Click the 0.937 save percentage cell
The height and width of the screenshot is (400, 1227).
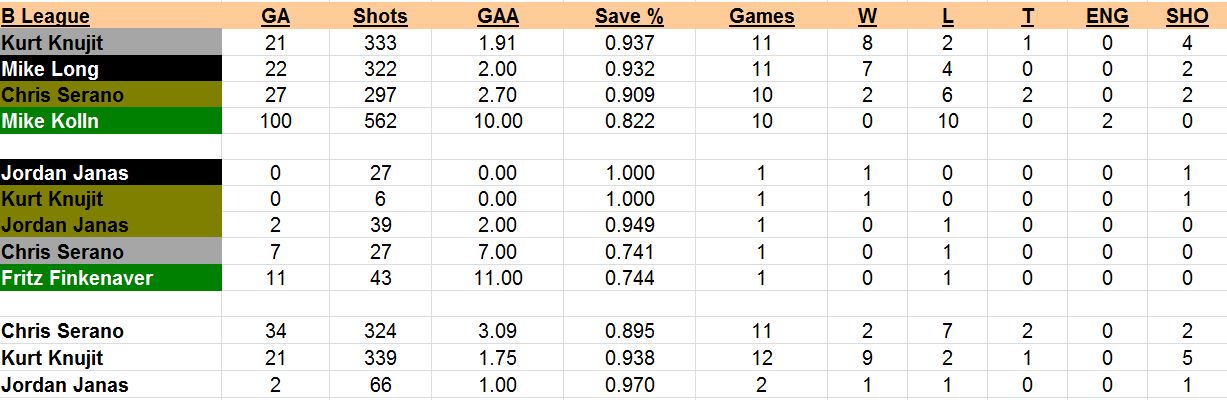click(x=630, y=43)
